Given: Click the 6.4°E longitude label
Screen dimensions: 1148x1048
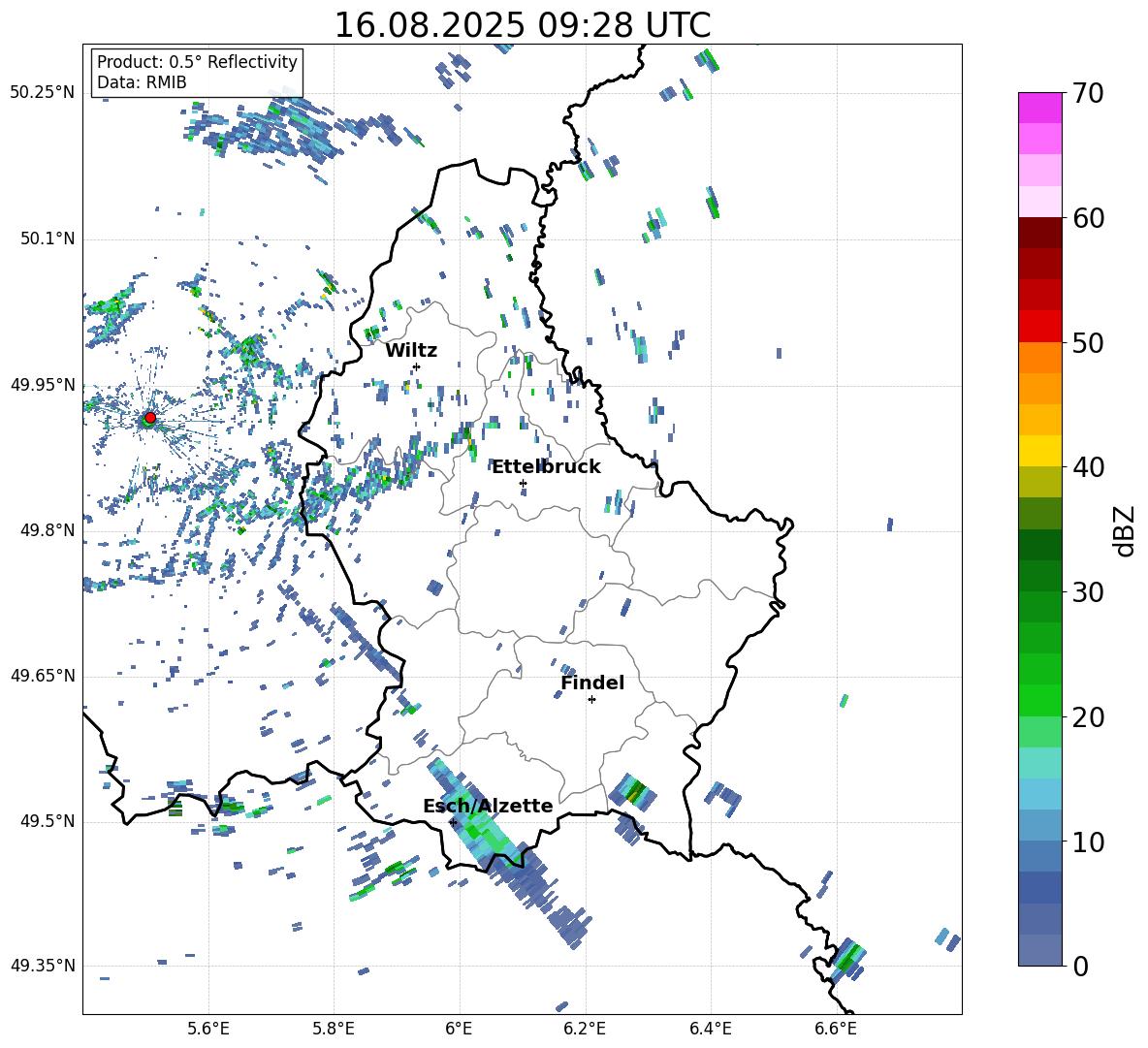Looking at the screenshot, I should click(x=710, y=1030).
